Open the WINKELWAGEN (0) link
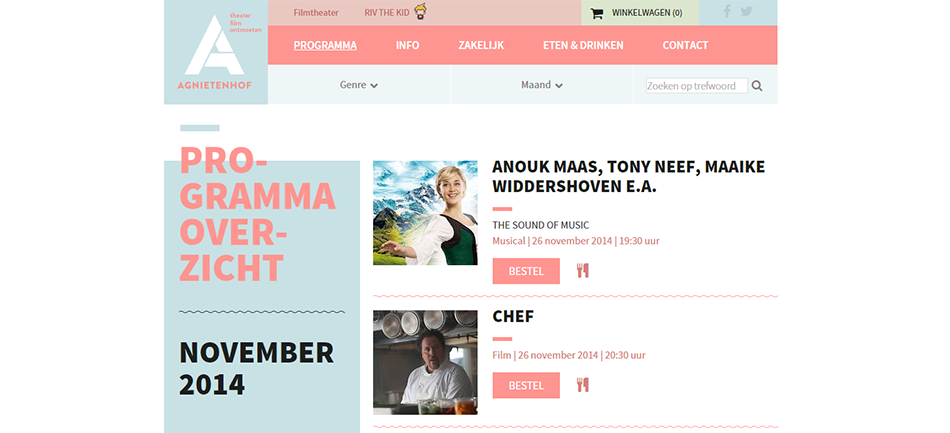This screenshot has width=950, height=433. click(646, 13)
